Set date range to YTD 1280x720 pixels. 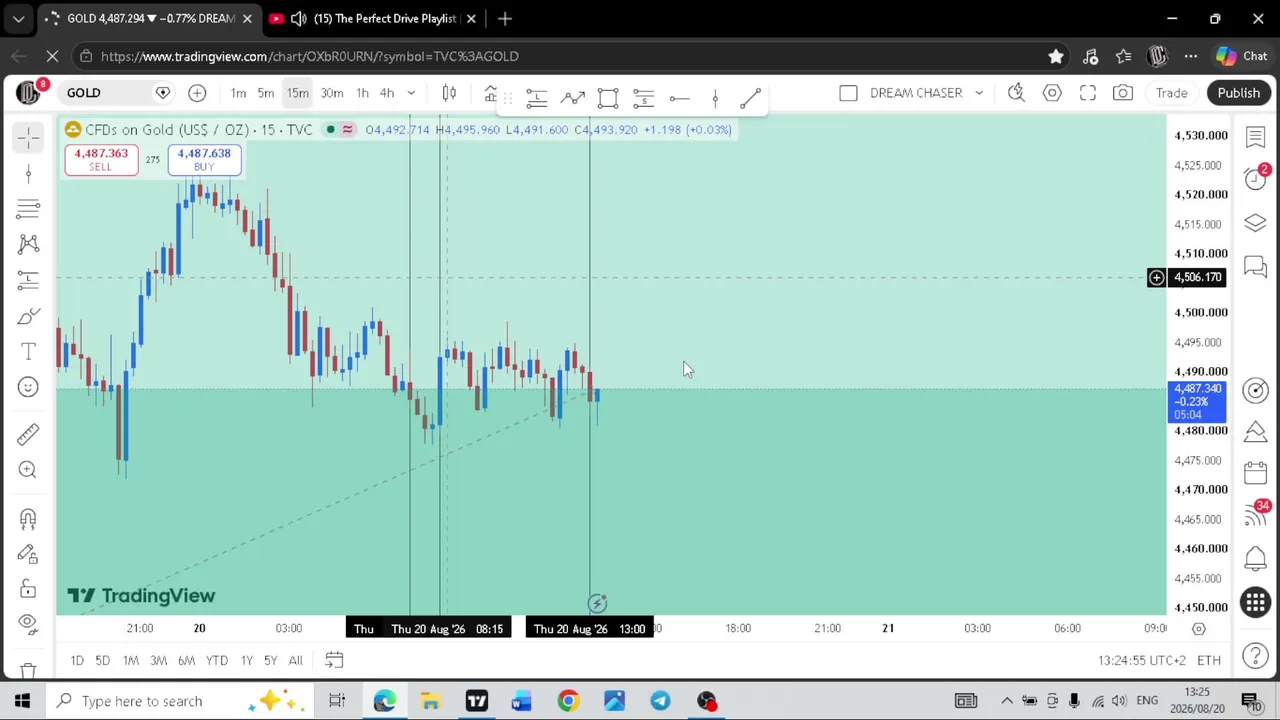(x=216, y=660)
